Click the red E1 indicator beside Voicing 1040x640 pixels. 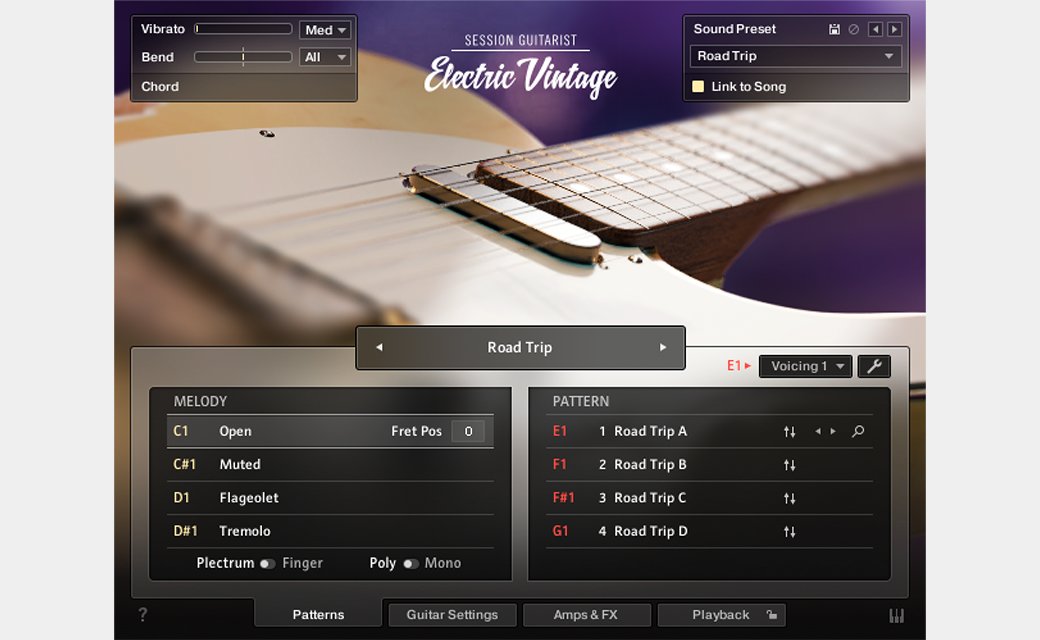(x=738, y=365)
